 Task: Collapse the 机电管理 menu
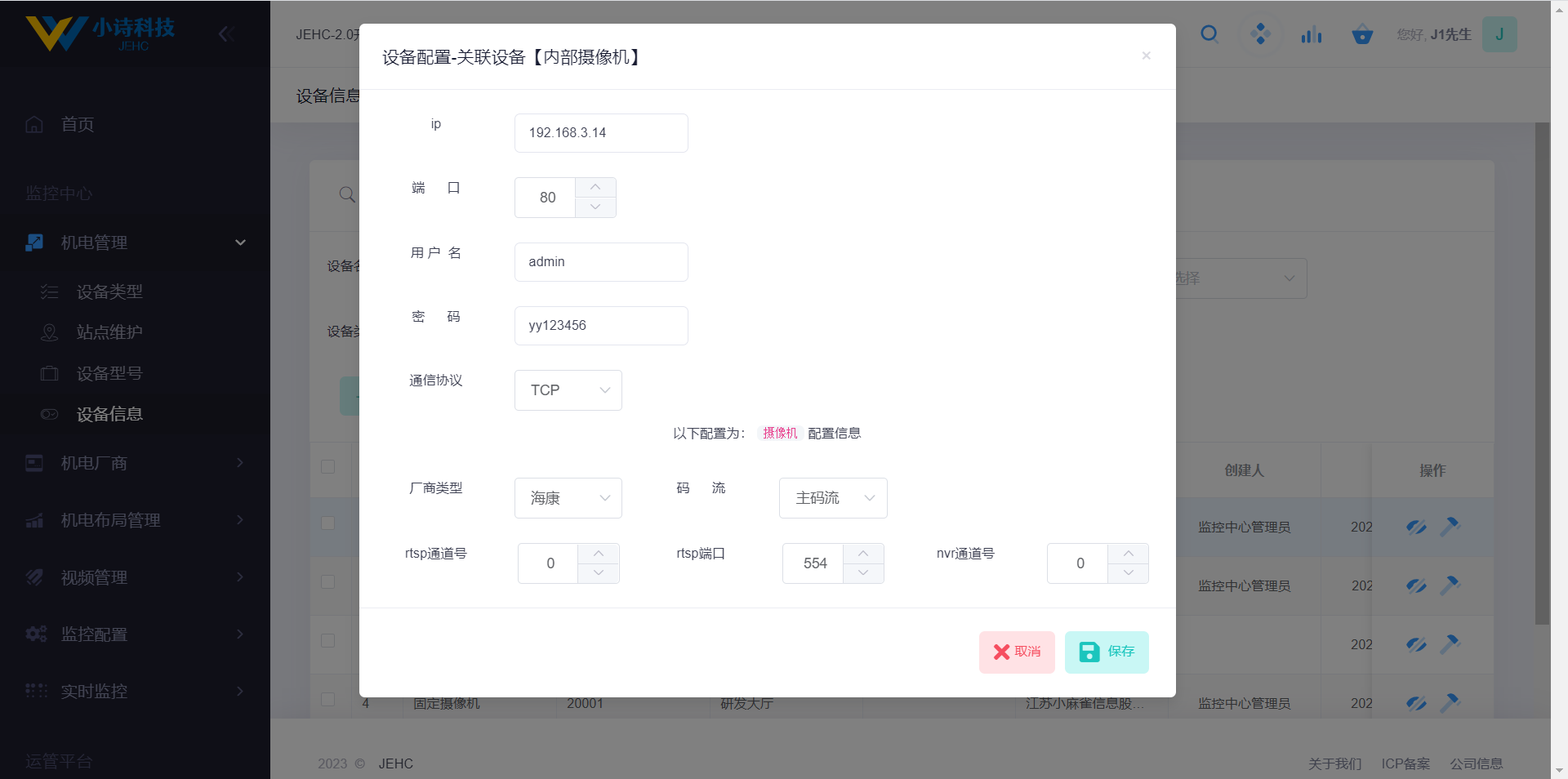click(x=135, y=243)
